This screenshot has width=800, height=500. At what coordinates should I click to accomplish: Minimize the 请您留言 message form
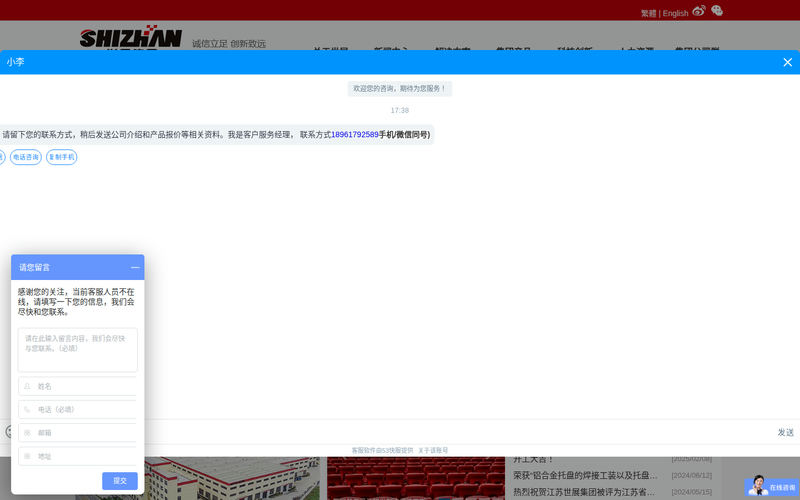(135, 267)
